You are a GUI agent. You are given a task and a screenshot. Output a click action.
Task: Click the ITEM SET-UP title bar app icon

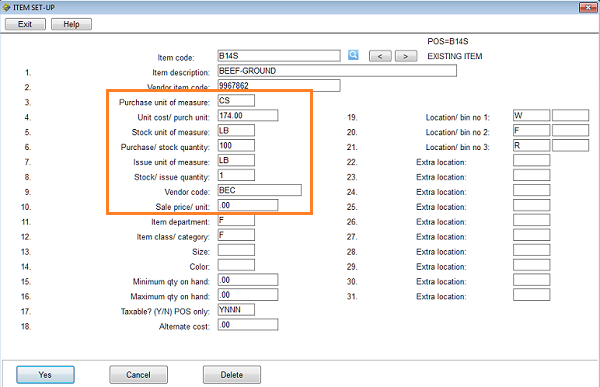coord(7,7)
